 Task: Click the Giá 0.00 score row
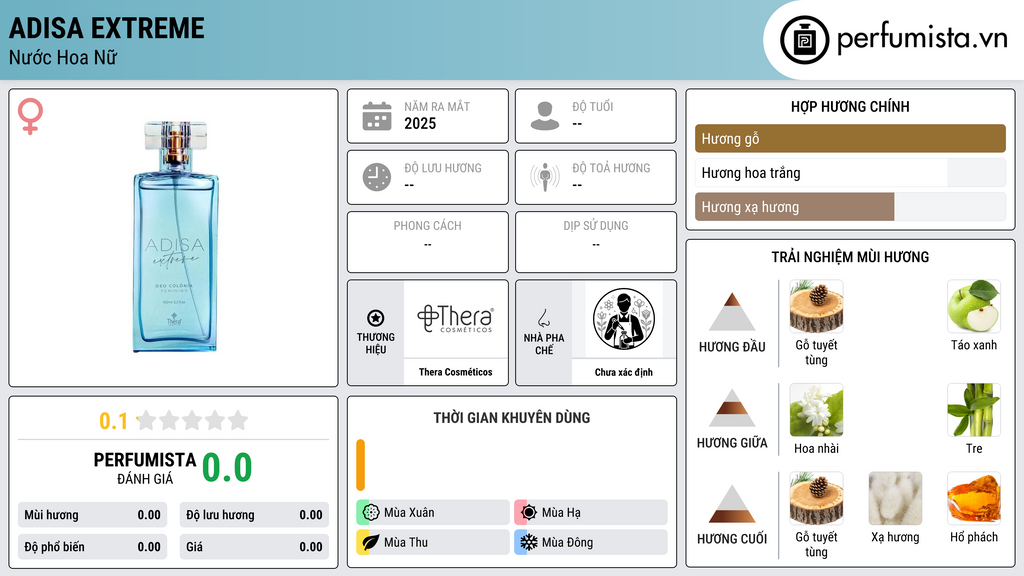[x=254, y=547]
